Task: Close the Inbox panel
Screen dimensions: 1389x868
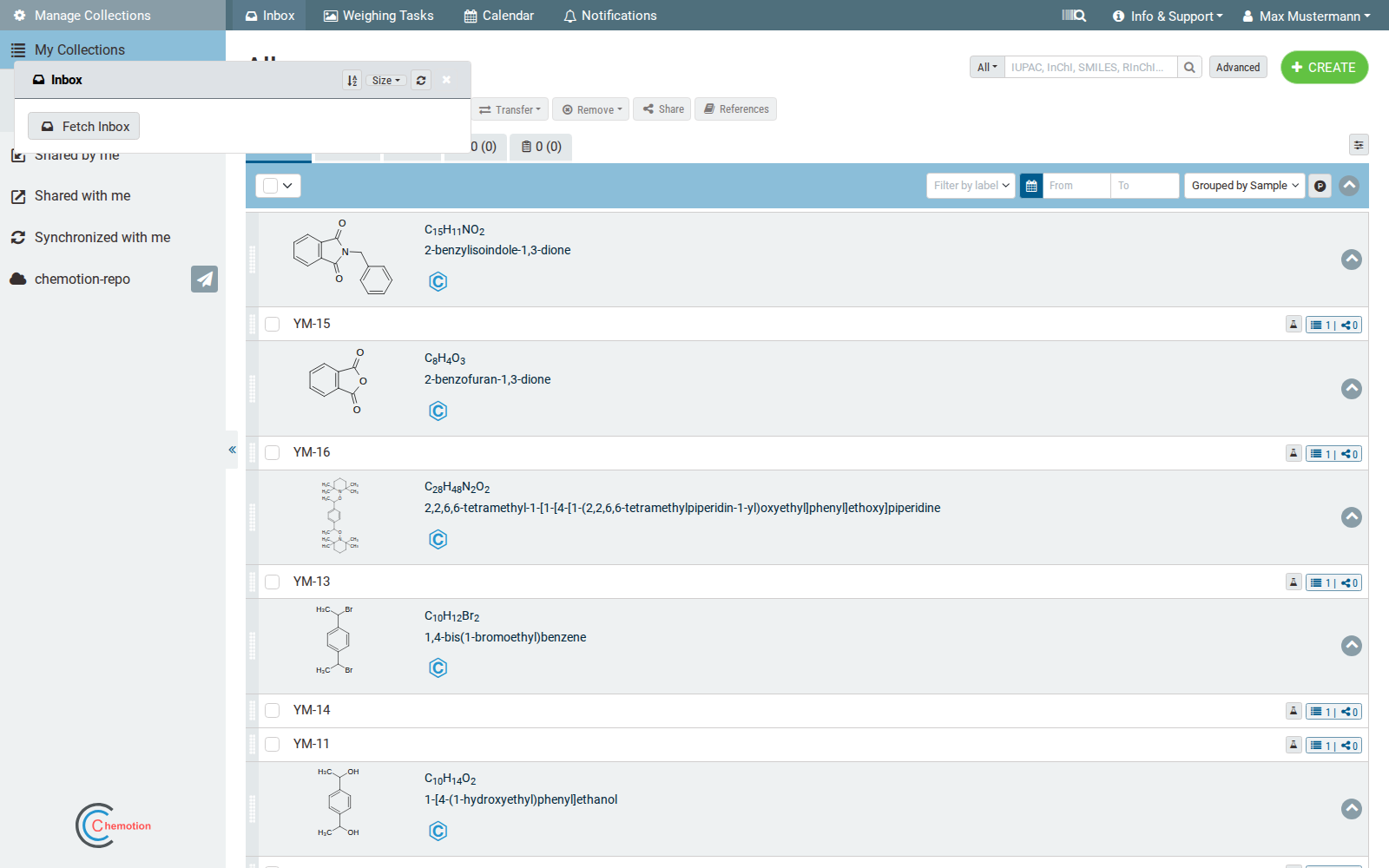Action: pyautogui.click(x=446, y=80)
